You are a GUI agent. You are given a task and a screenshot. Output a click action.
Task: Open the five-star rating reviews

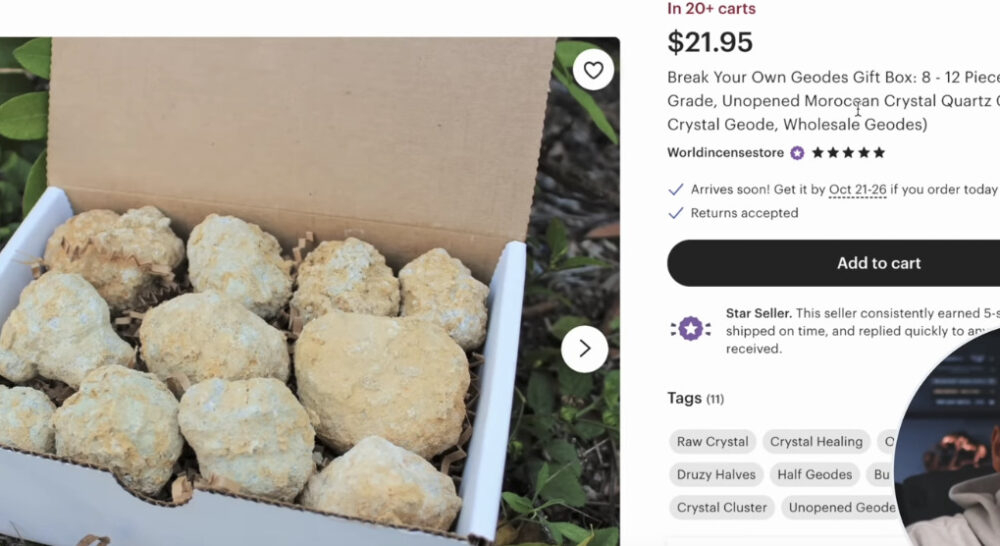[x=848, y=153]
